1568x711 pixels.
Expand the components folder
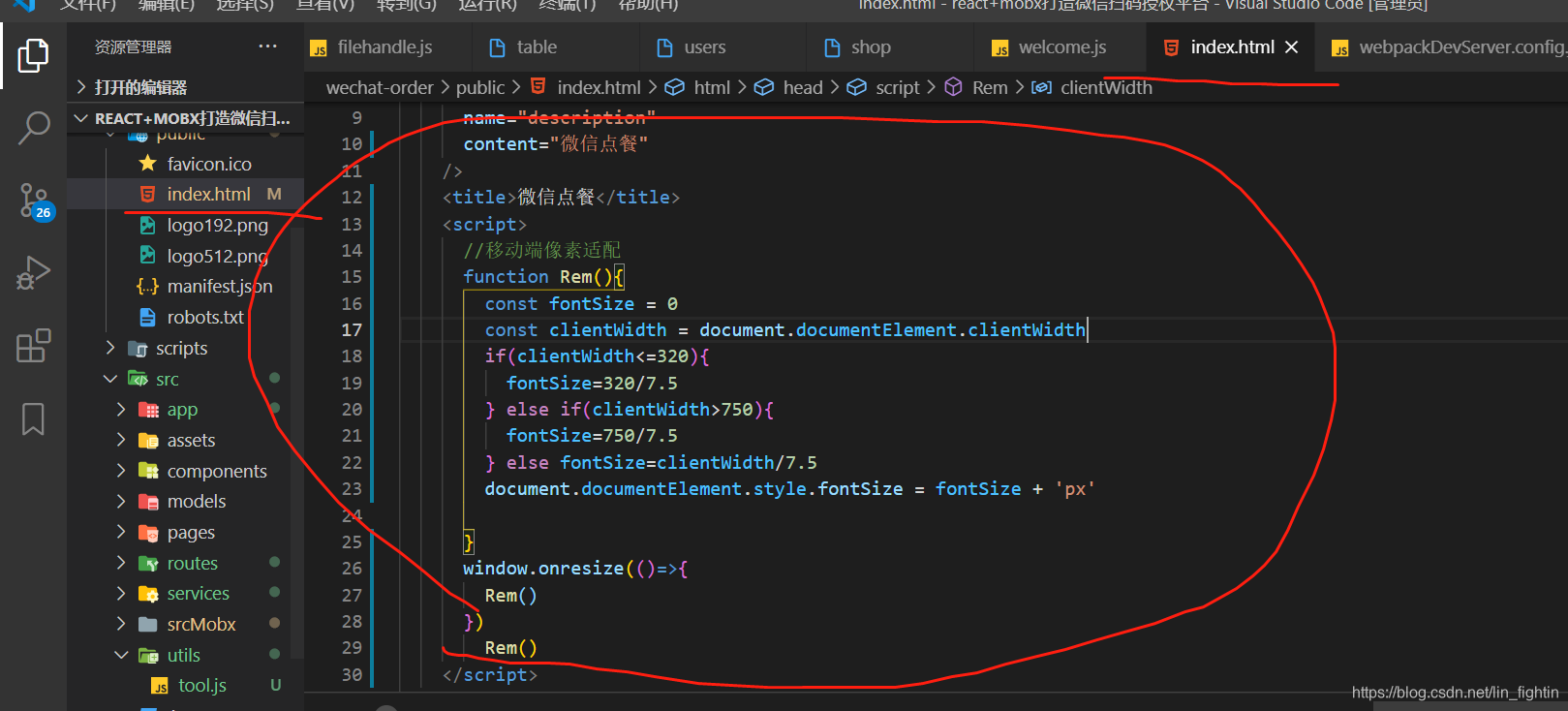(x=216, y=471)
